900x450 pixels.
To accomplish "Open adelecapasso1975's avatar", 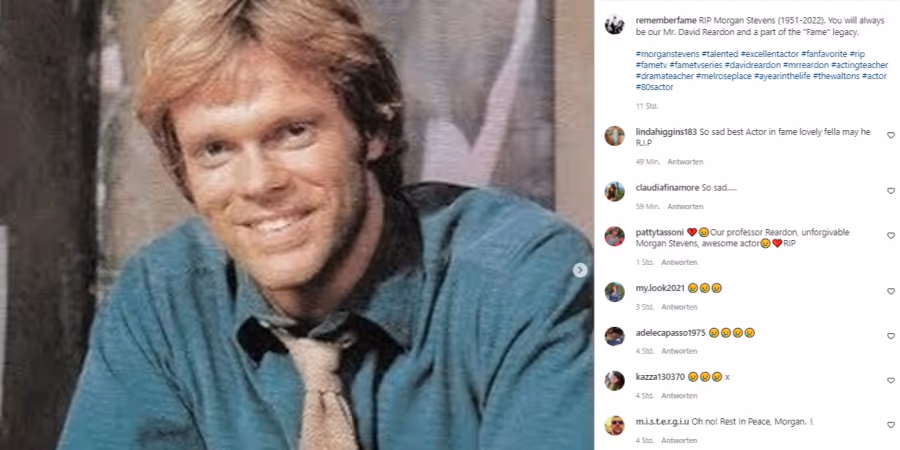I will click(x=614, y=336).
